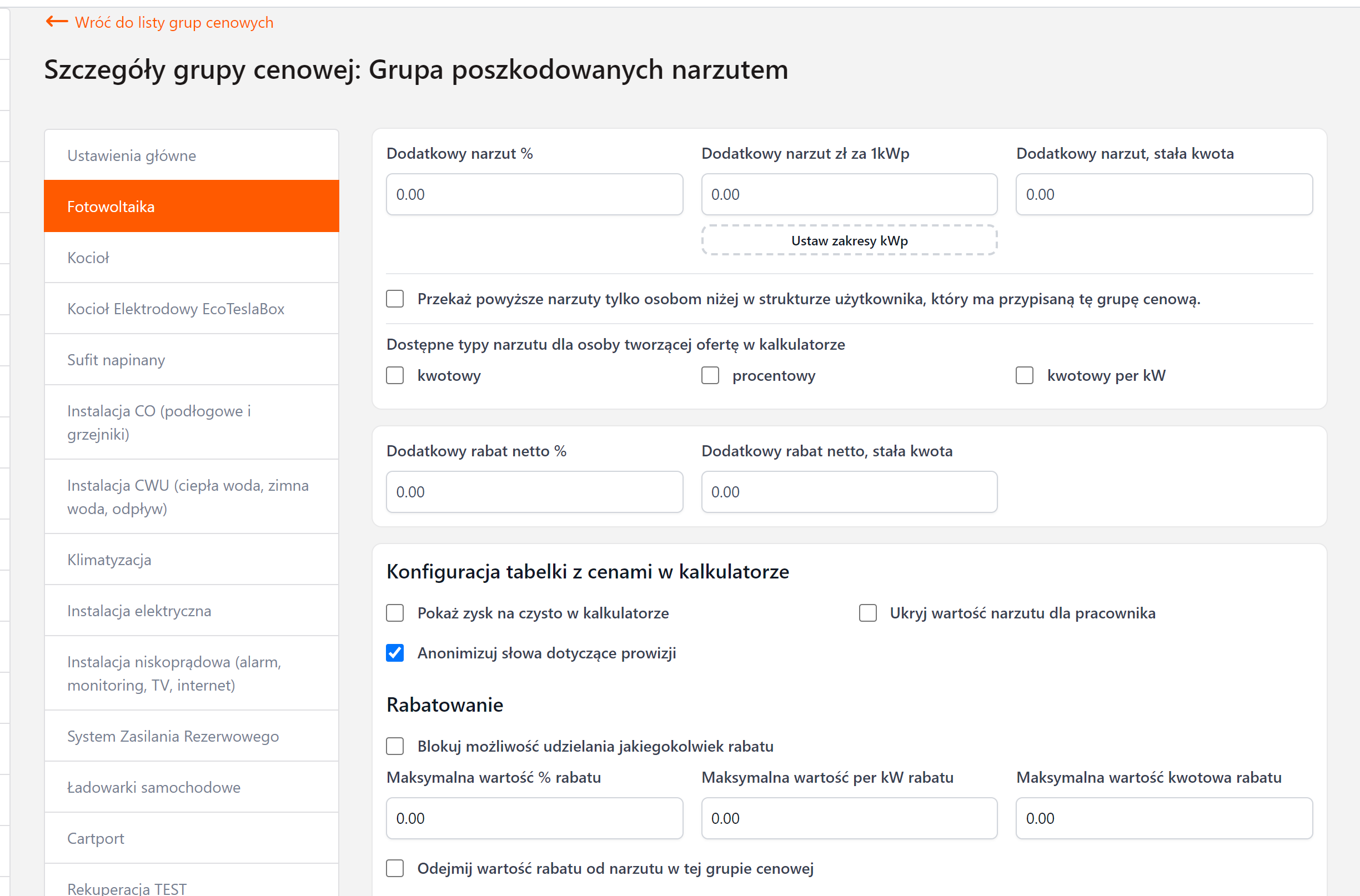
Task: Enable passing markups only to lower-structure users
Action: [x=395, y=299]
